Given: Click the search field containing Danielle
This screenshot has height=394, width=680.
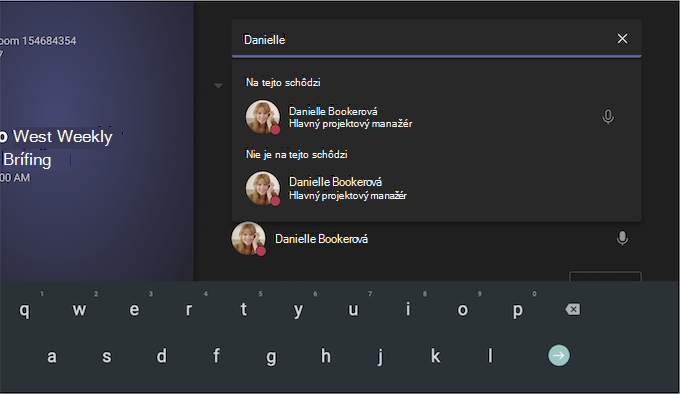Looking at the screenshot, I should click(x=436, y=39).
